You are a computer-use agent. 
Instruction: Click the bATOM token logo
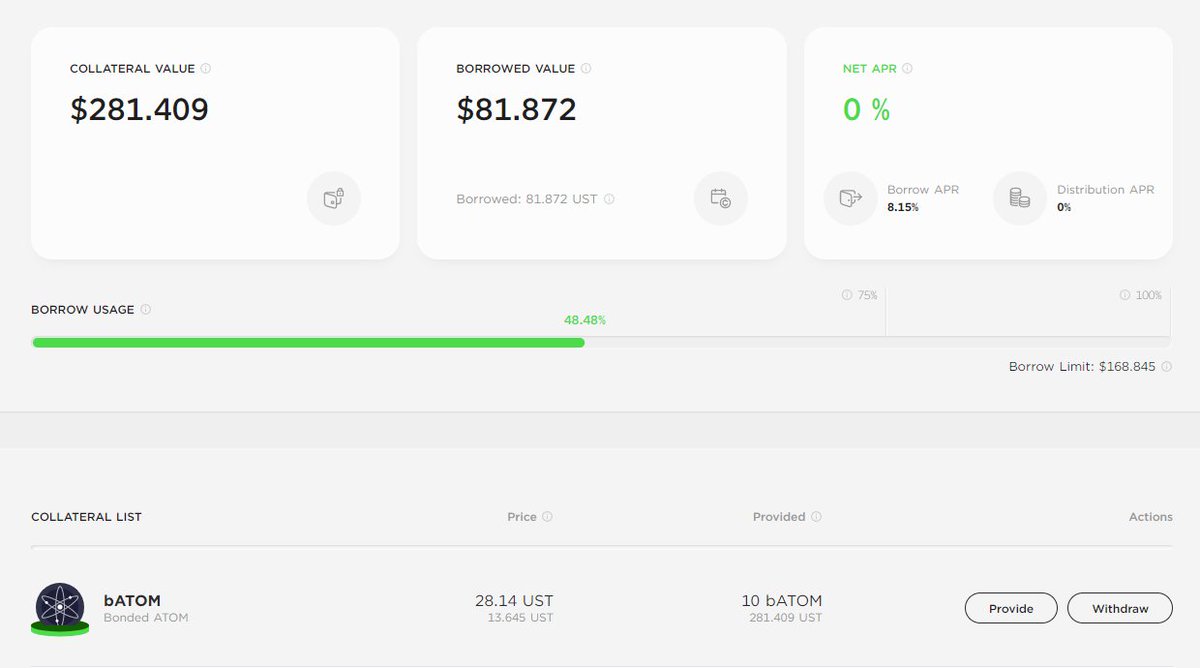60,608
